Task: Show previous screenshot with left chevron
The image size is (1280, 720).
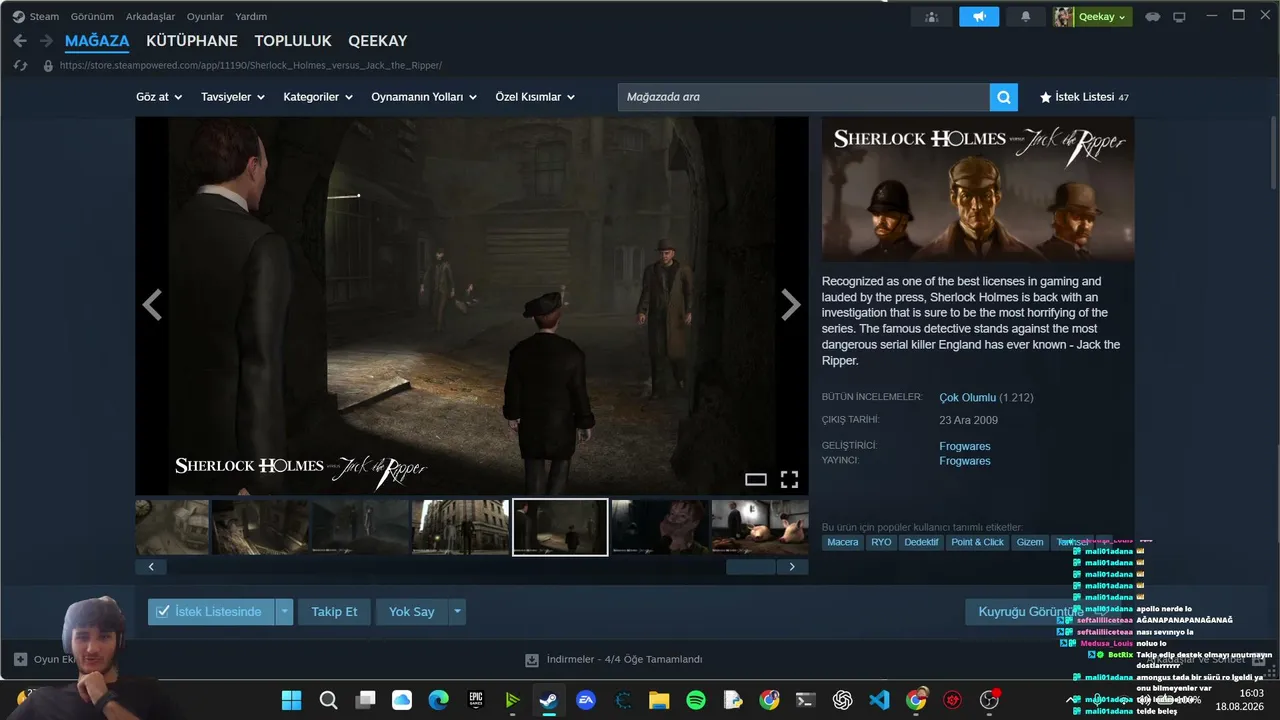Action: [152, 305]
